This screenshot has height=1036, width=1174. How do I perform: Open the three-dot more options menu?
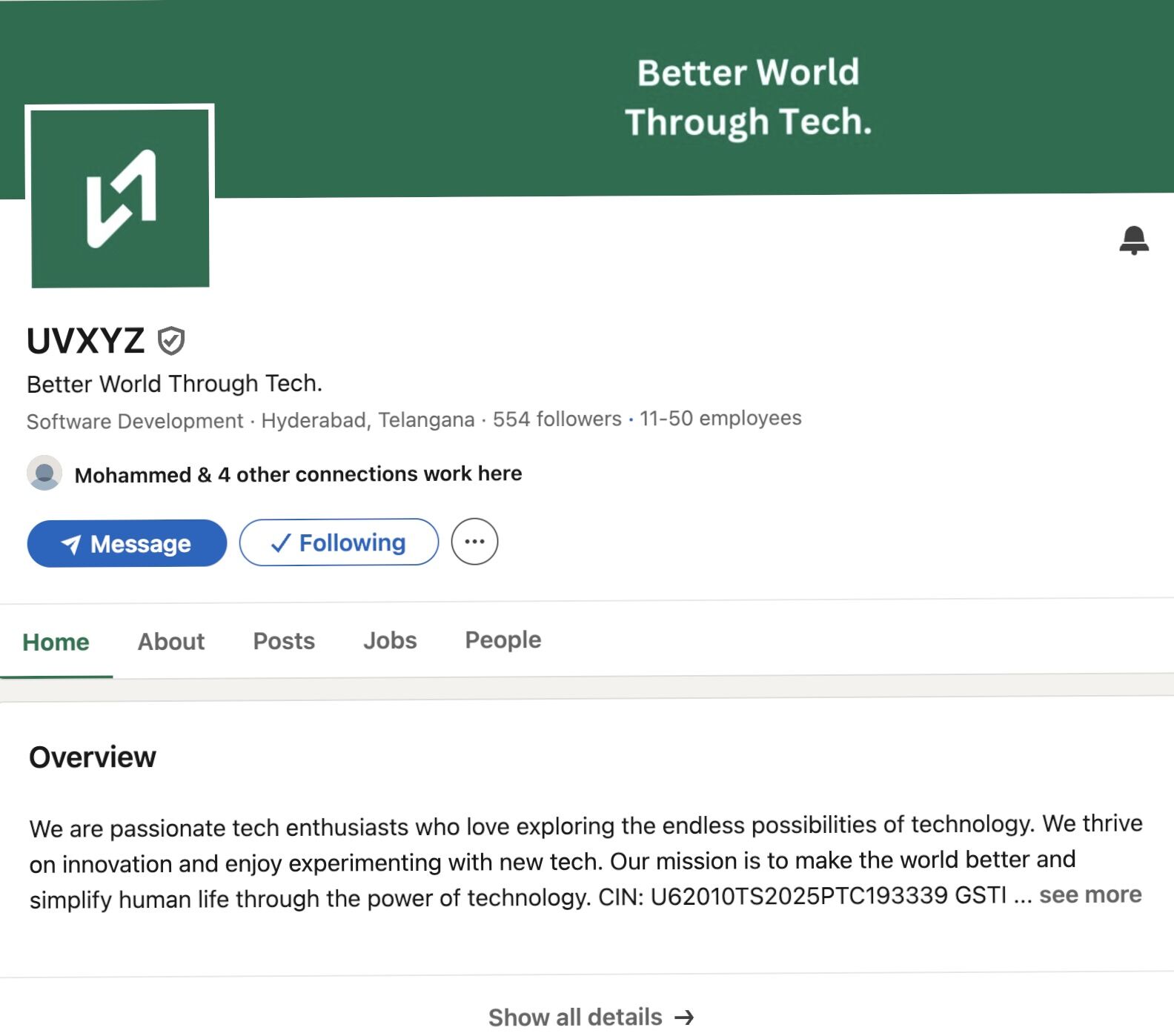coord(474,542)
